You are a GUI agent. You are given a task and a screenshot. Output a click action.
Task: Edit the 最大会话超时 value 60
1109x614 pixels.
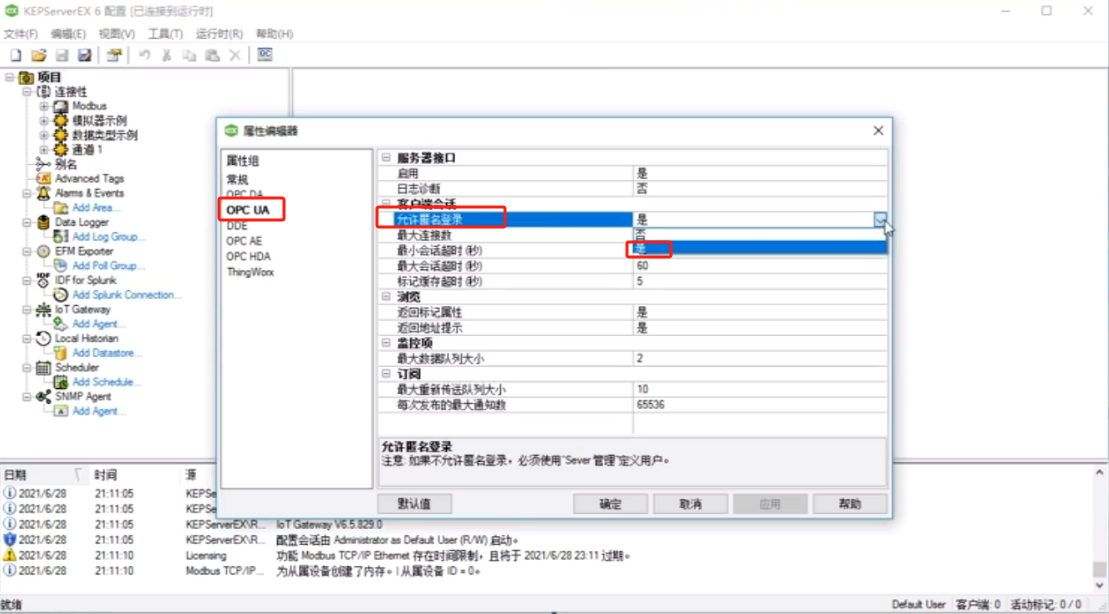(760, 266)
